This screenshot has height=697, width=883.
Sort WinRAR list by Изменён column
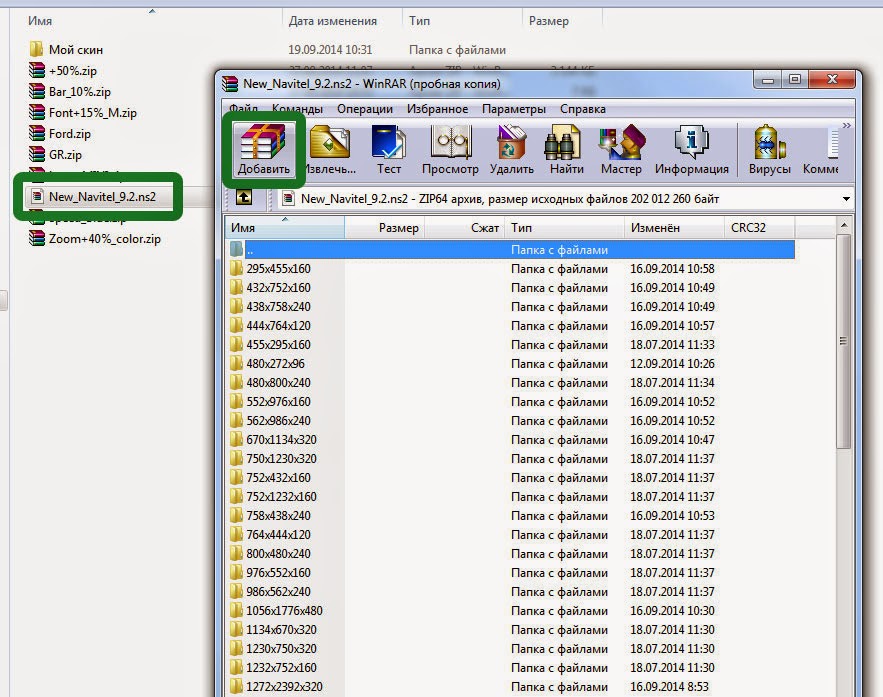pyautogui.click(x=674, y=228)
